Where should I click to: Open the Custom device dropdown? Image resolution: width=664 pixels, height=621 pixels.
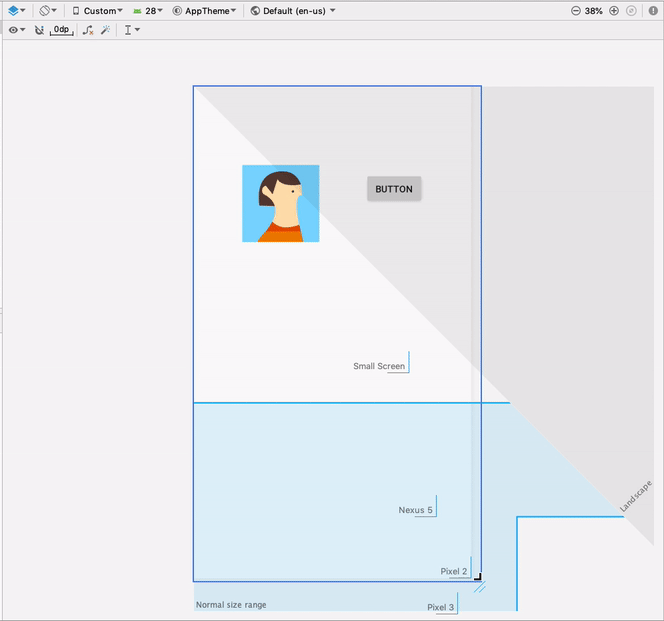pyautogui.click(x=97, y=11)
